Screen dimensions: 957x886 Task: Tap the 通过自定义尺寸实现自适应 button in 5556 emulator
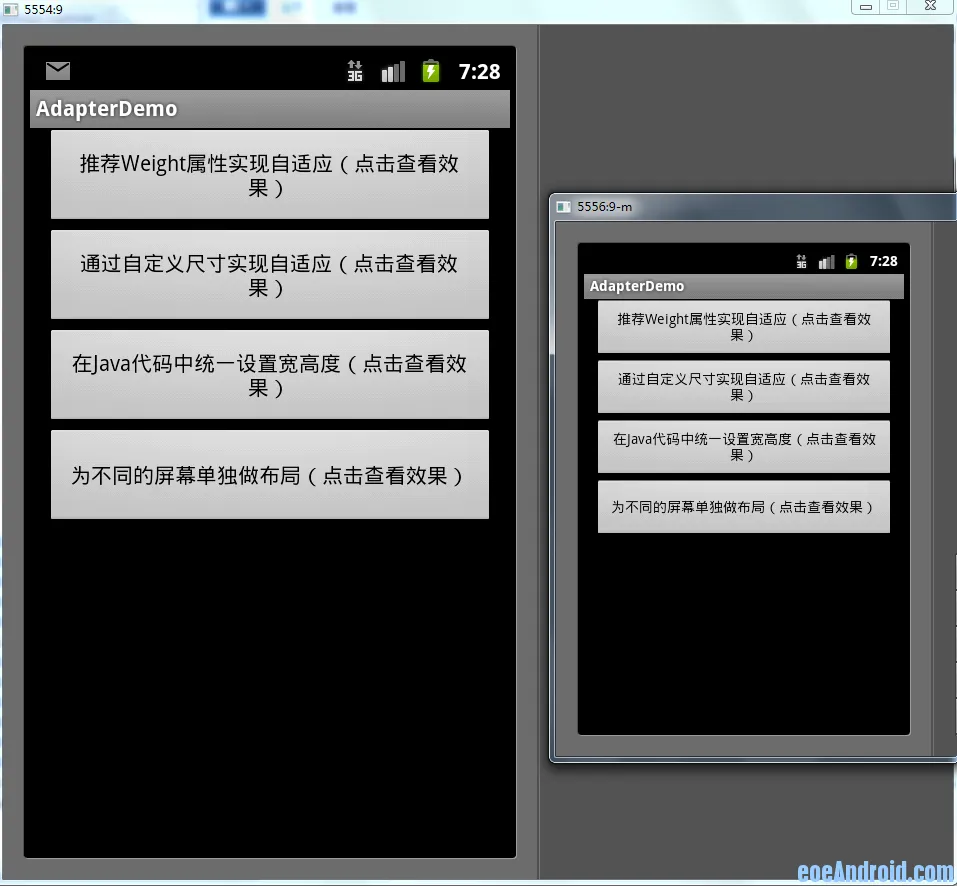[744, 387]
